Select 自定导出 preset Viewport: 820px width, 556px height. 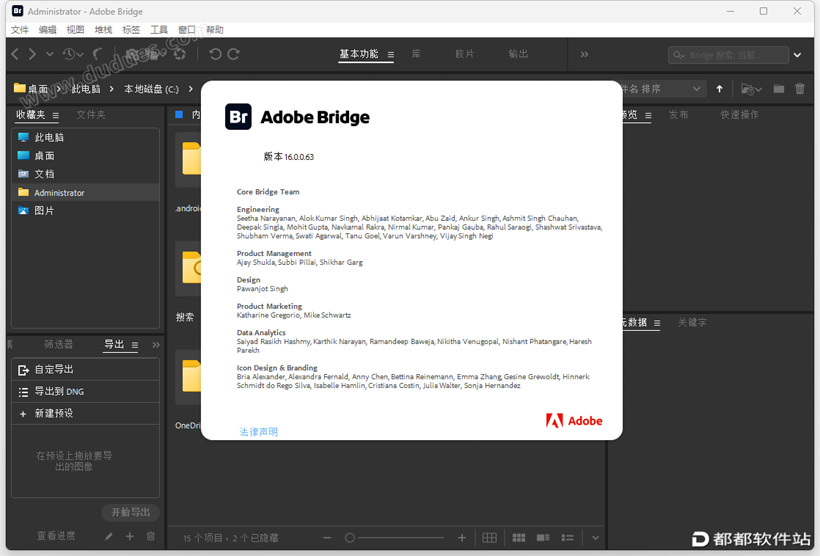(x=86, y=370)
